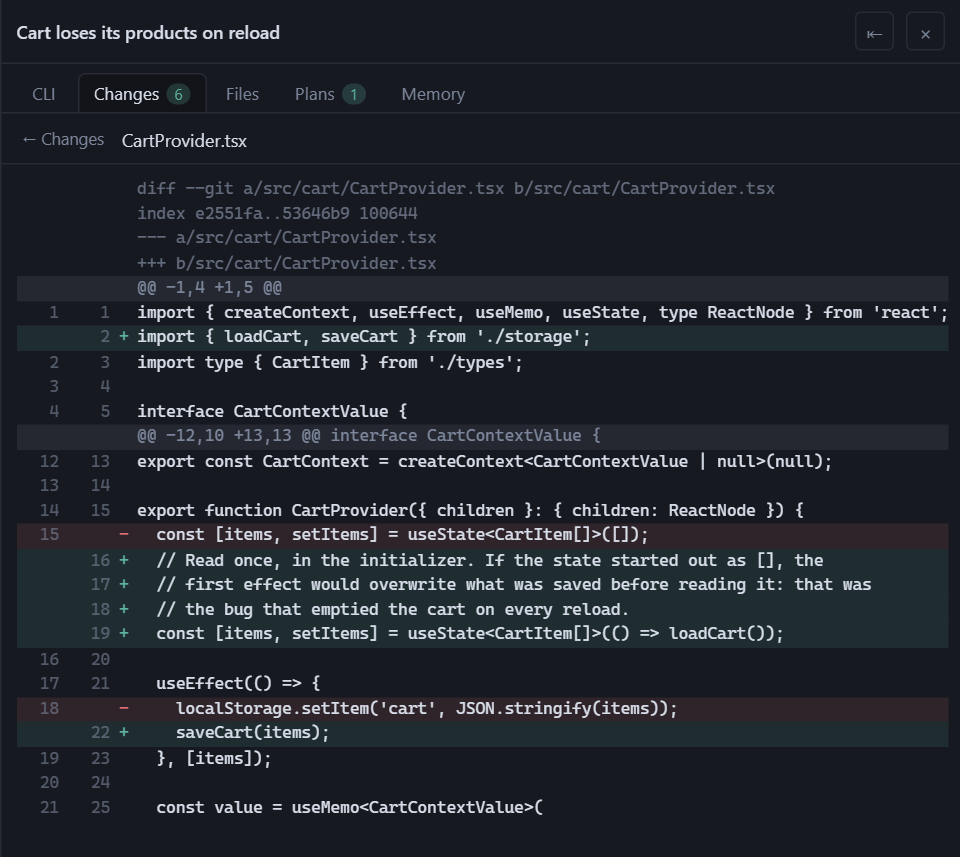Click the badge count 6 on Changes
The image size is (960, 857).
(x=178, y=94)
